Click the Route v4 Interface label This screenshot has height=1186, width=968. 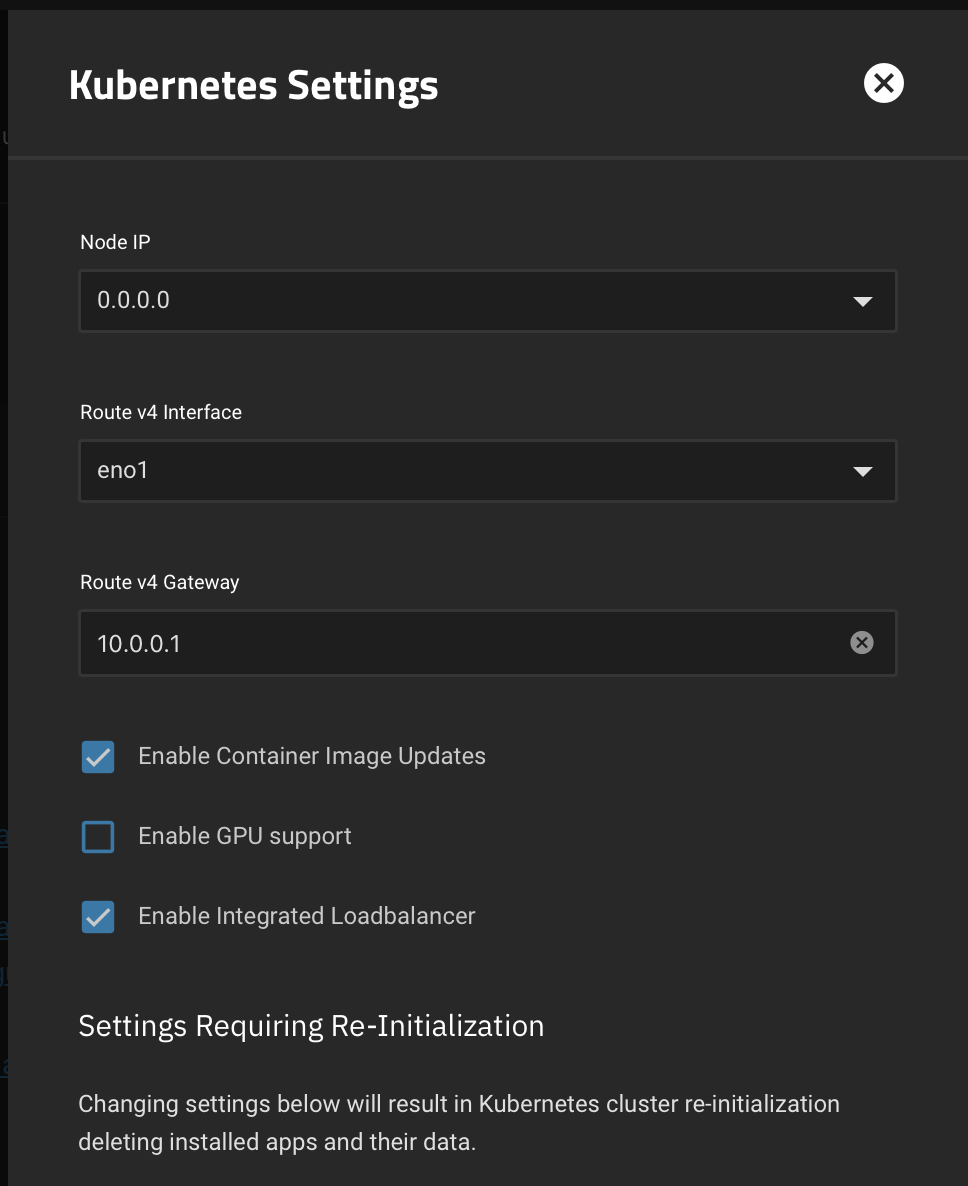(x=161, y=412)
